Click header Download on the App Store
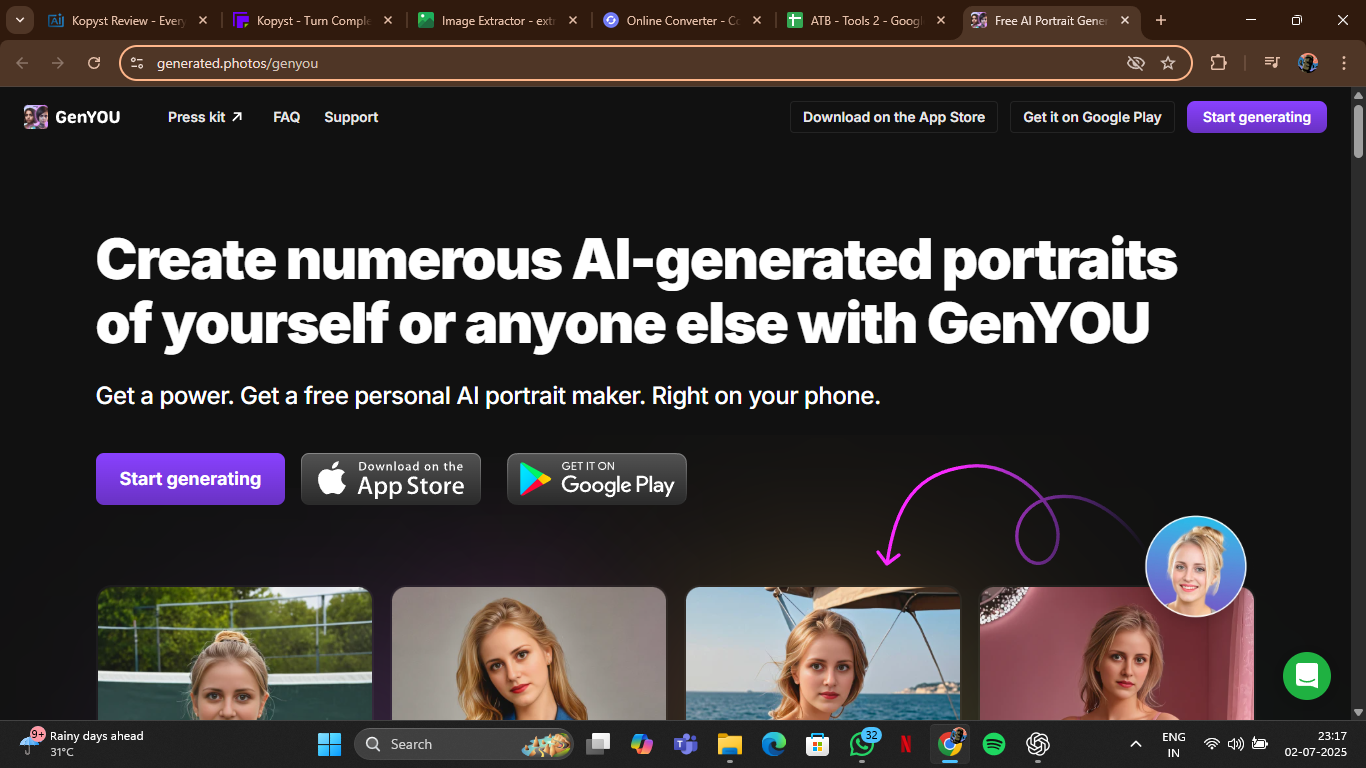The width and height of the screenshot is (1366, 768). (894, 117)
